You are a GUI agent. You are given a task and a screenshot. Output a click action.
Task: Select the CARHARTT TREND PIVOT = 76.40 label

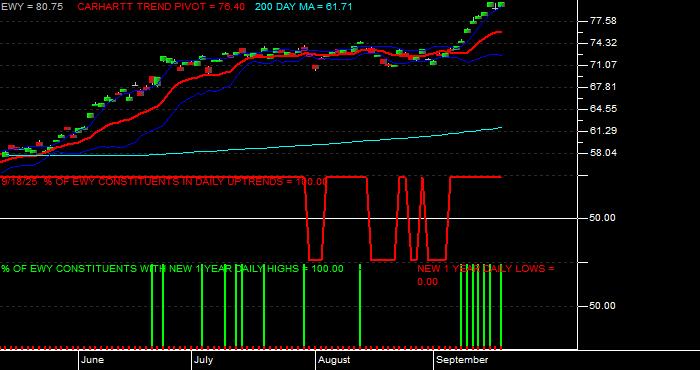(x=161, y=7)
